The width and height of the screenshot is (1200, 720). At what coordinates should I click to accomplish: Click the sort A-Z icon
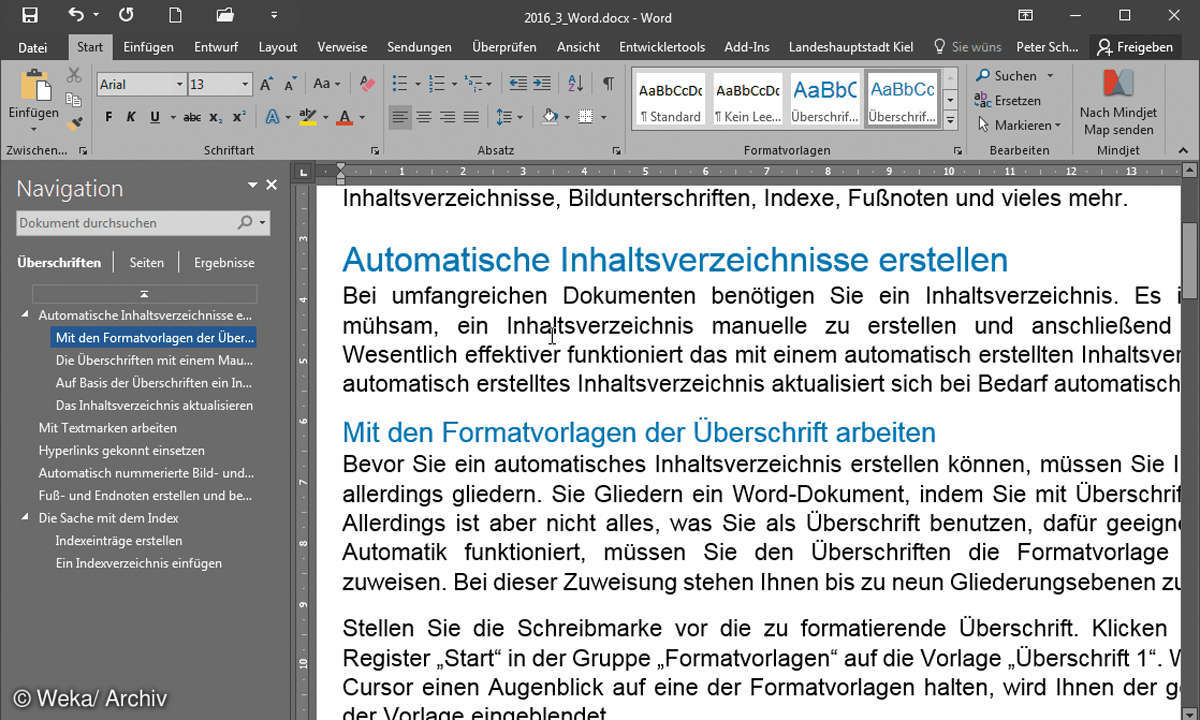(x=576, y=84)
